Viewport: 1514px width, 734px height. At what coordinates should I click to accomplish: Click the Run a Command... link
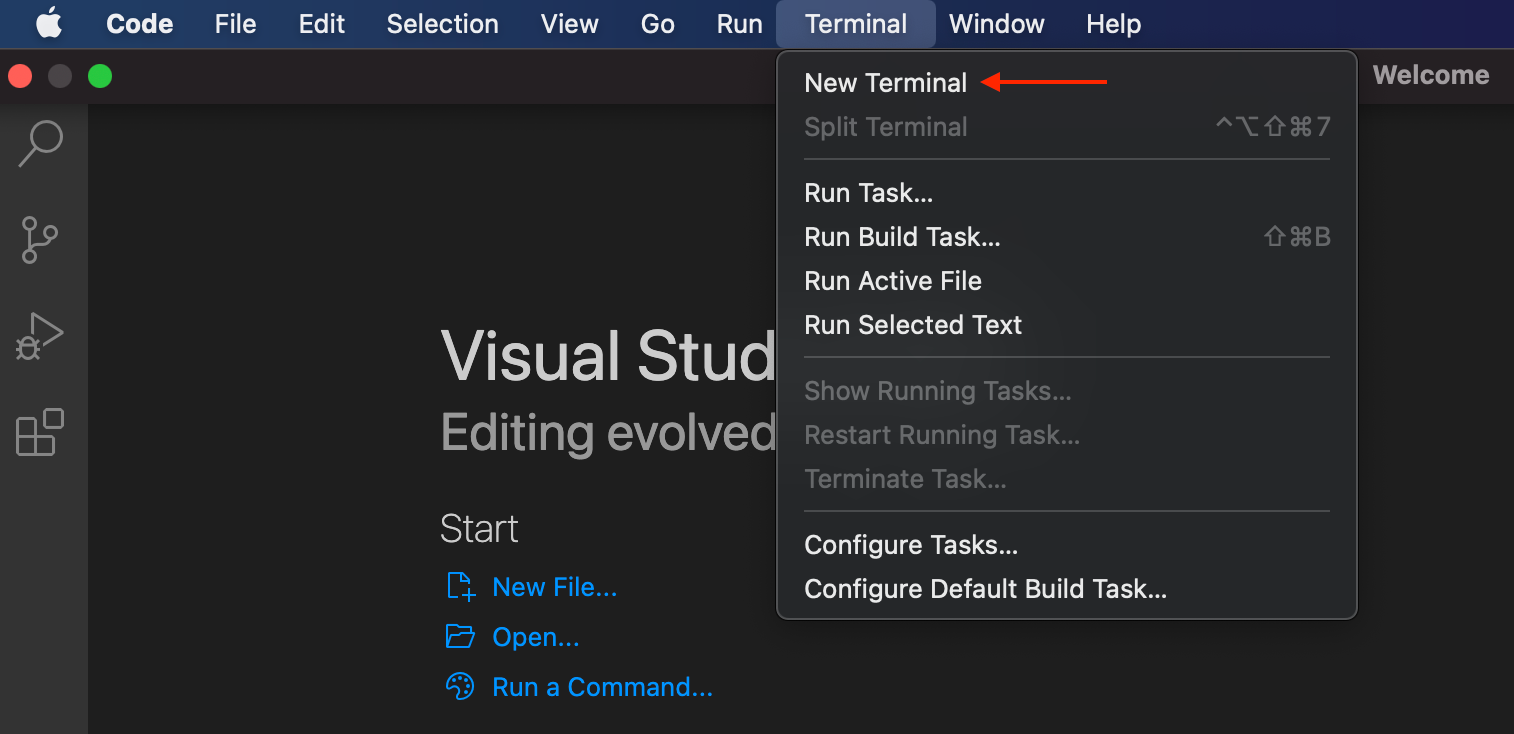[602, 687]
